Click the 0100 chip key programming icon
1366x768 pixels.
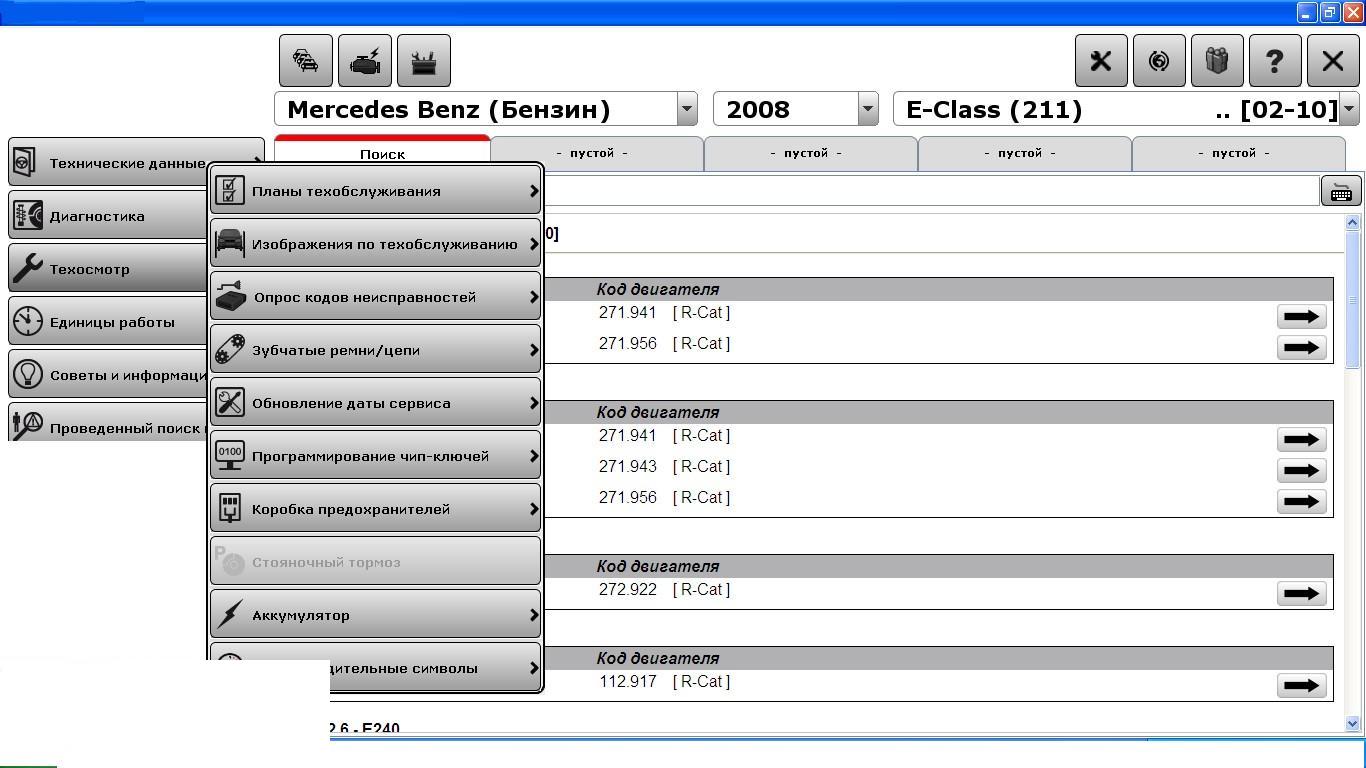point(230,455)
